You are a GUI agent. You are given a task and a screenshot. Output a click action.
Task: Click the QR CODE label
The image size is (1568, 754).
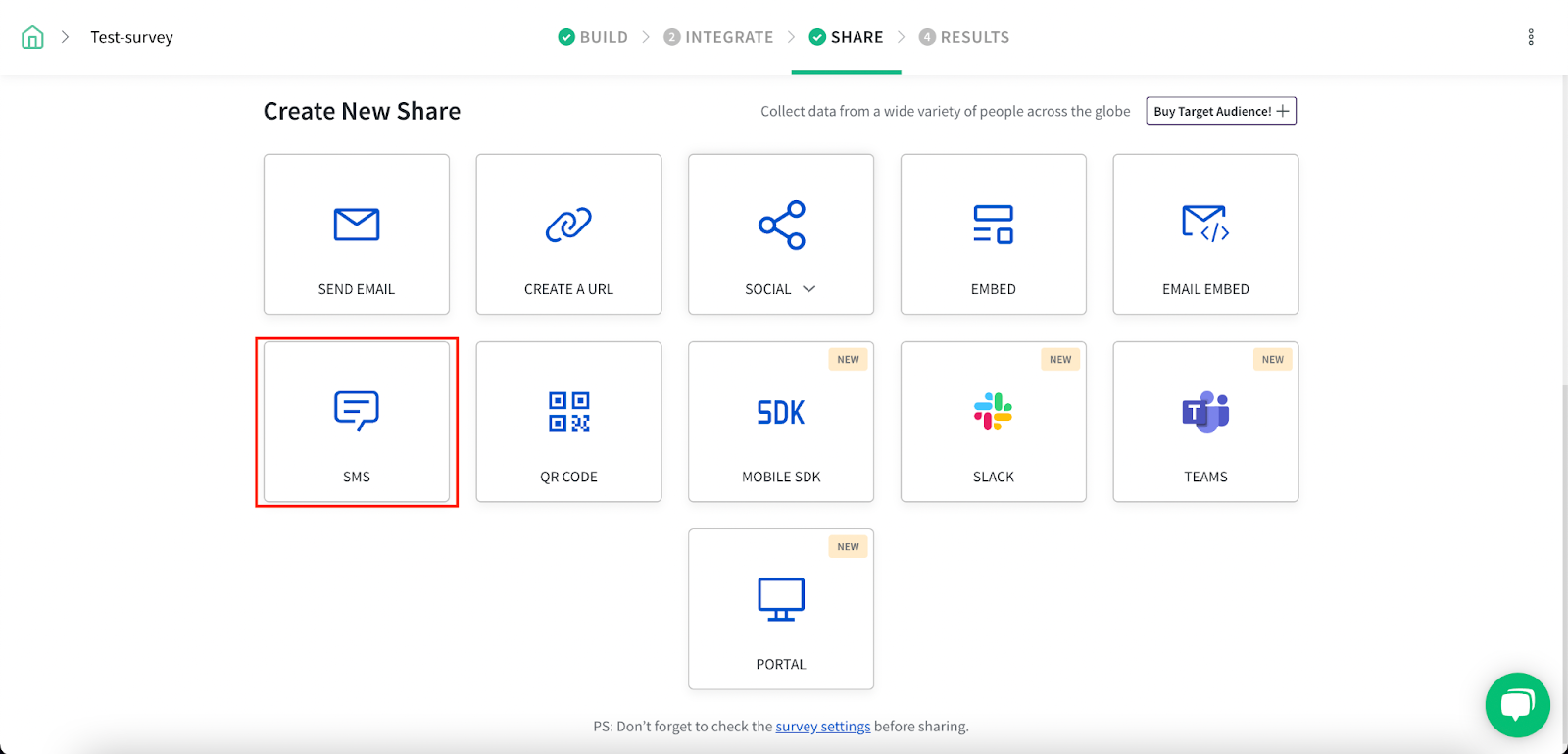click(x=568, y=477)
